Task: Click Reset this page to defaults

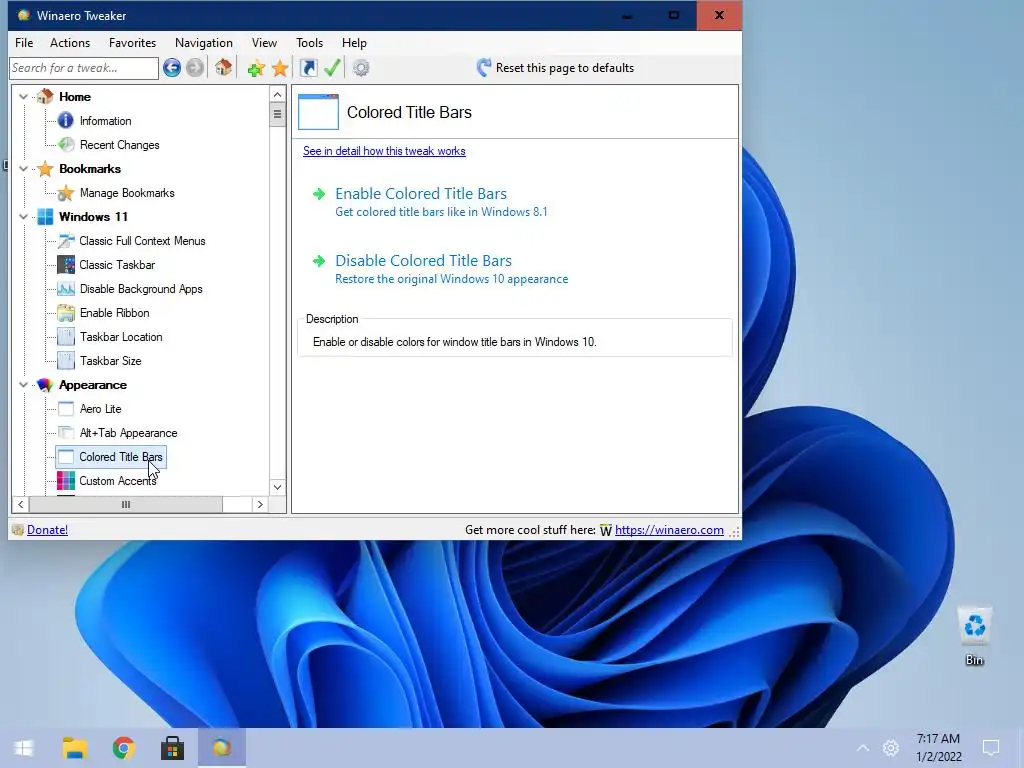Action: click(555, 68)
